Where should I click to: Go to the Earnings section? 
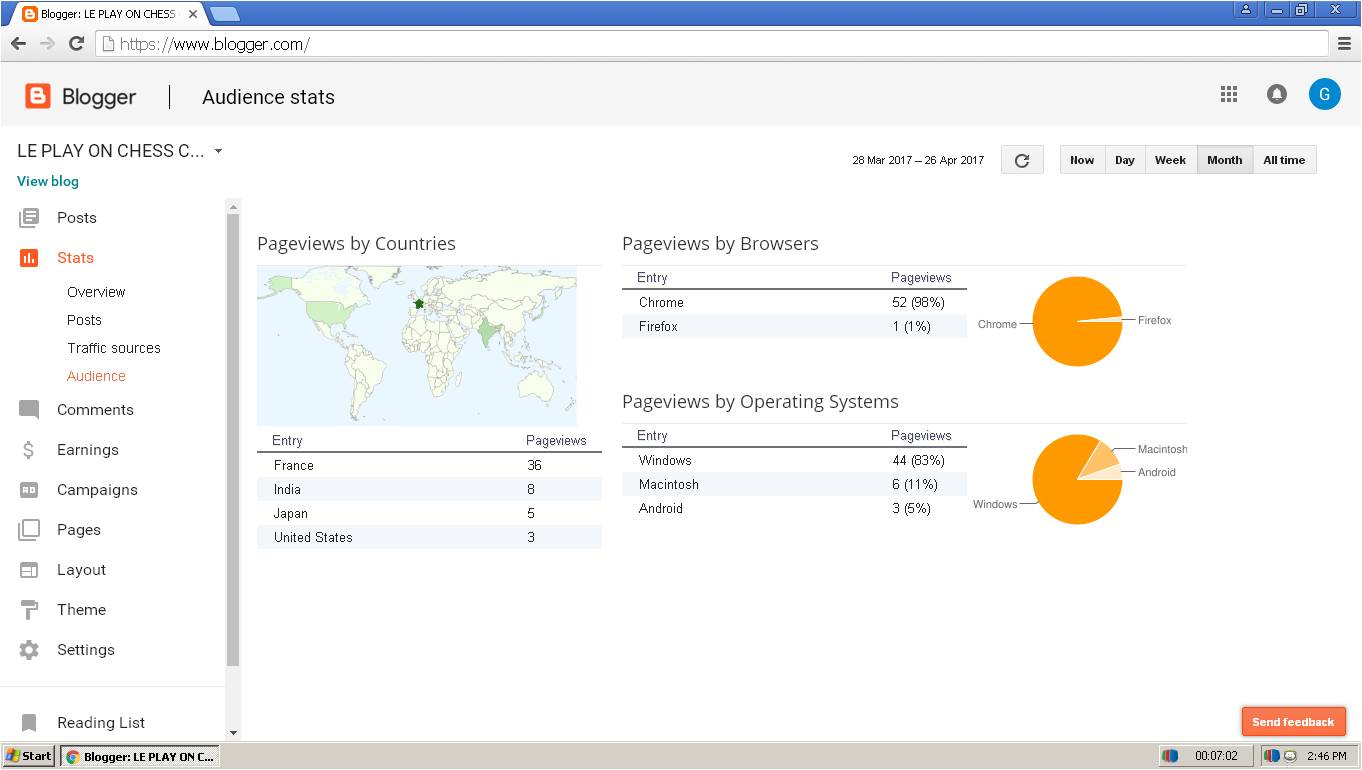[87, 450]
